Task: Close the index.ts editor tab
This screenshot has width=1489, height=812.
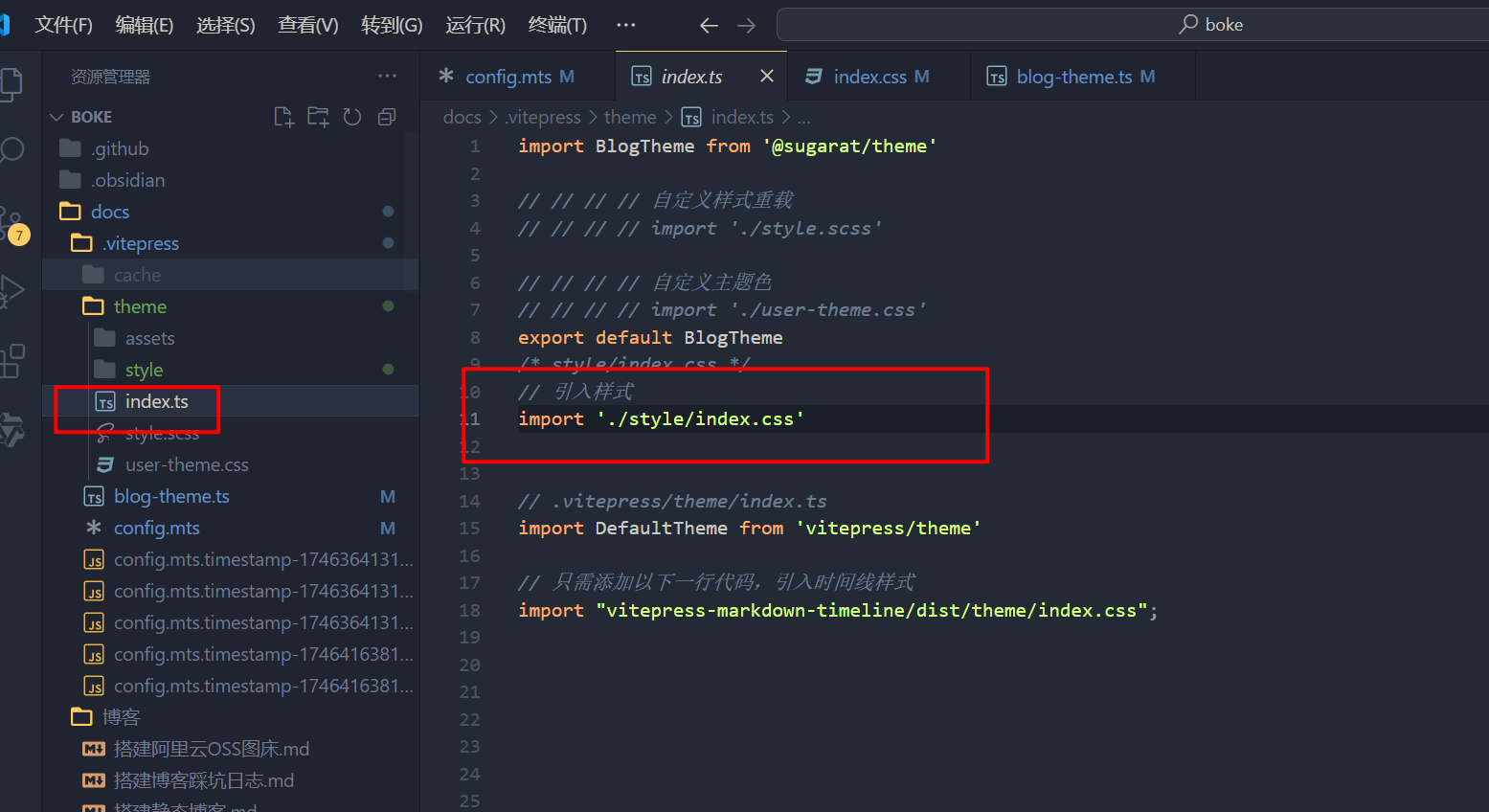Action: (x=766, y=76)
